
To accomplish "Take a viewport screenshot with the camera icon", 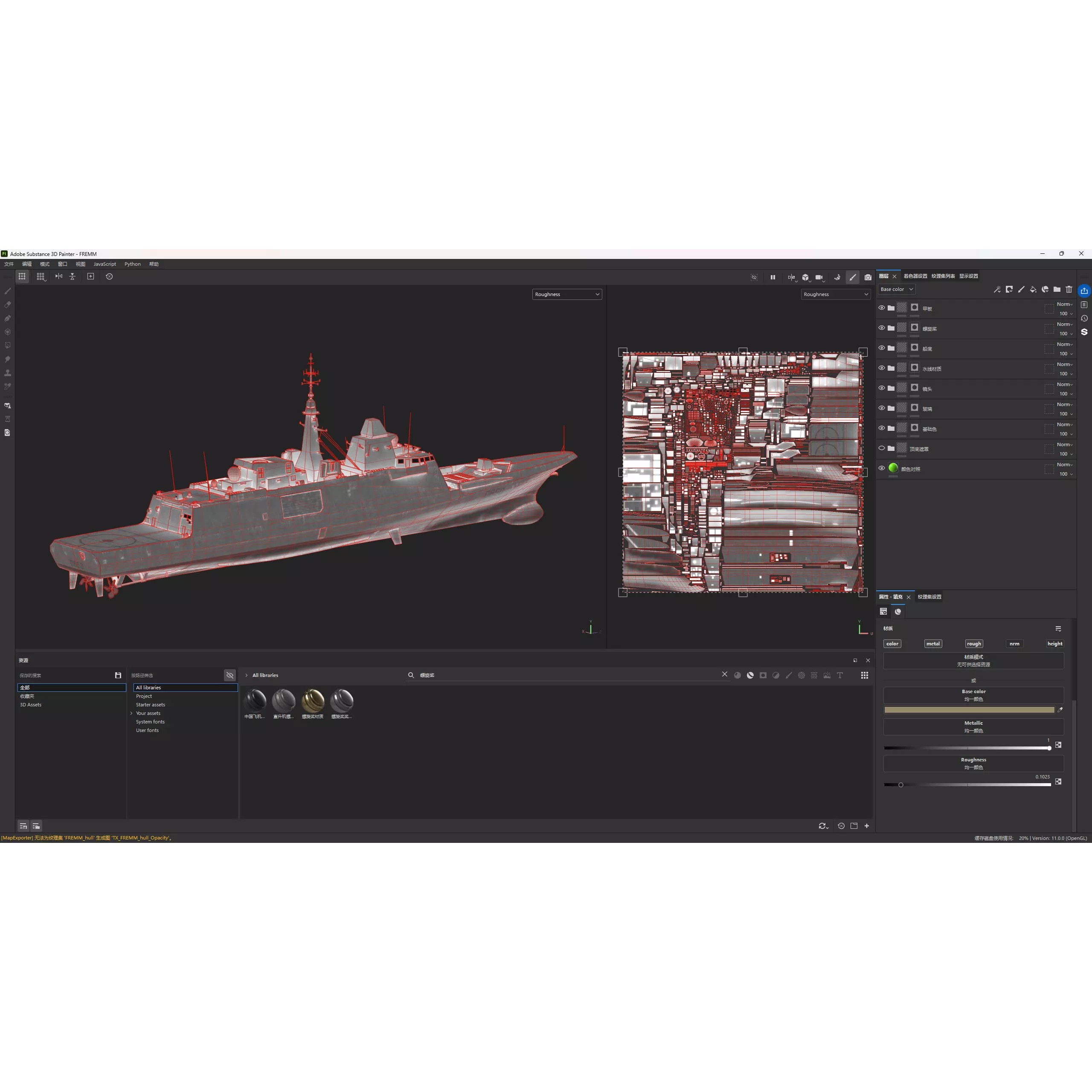I will 868,277.
